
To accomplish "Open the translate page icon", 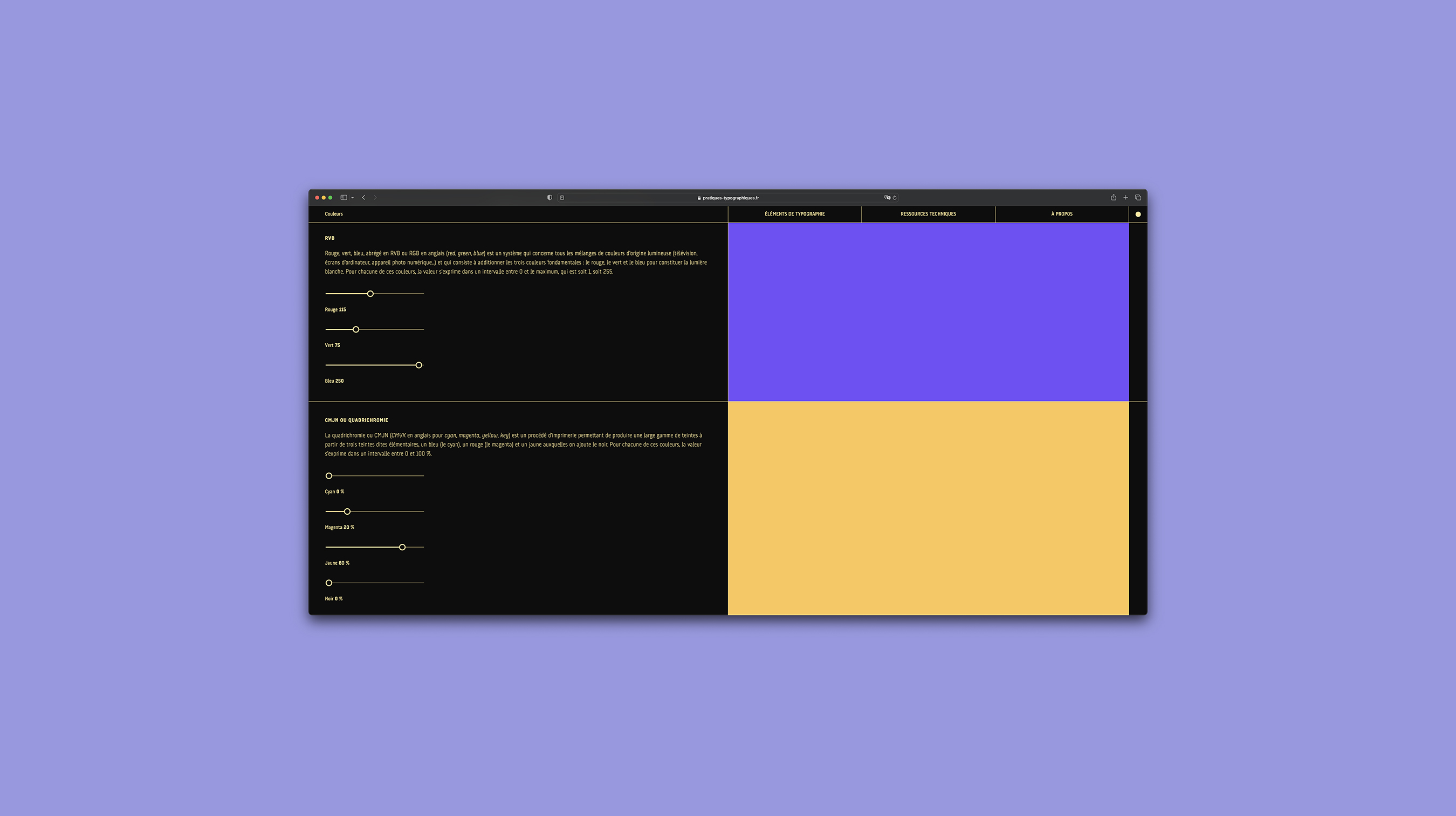I will click(887, 198).
